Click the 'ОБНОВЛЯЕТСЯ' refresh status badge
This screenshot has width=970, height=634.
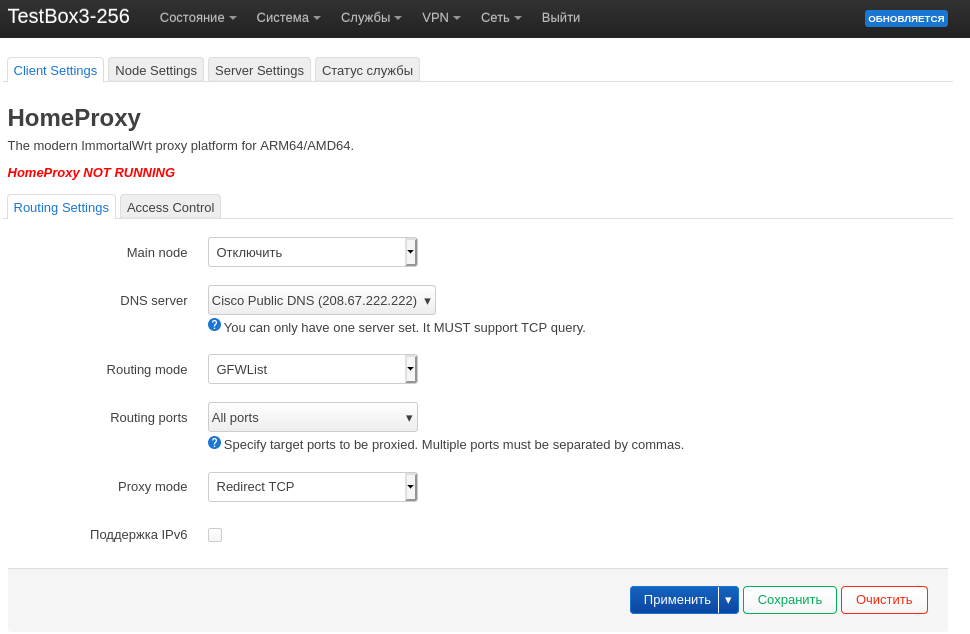pyautogui.click(x=905, y=18)
